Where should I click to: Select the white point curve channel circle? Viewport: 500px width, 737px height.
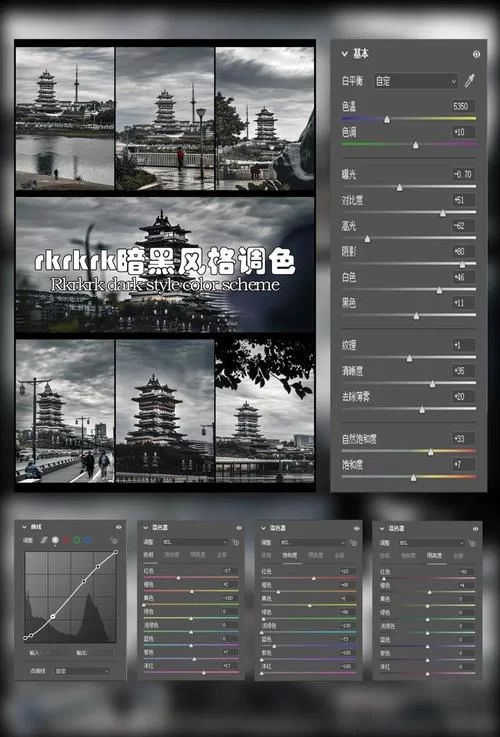coord(55,540)
